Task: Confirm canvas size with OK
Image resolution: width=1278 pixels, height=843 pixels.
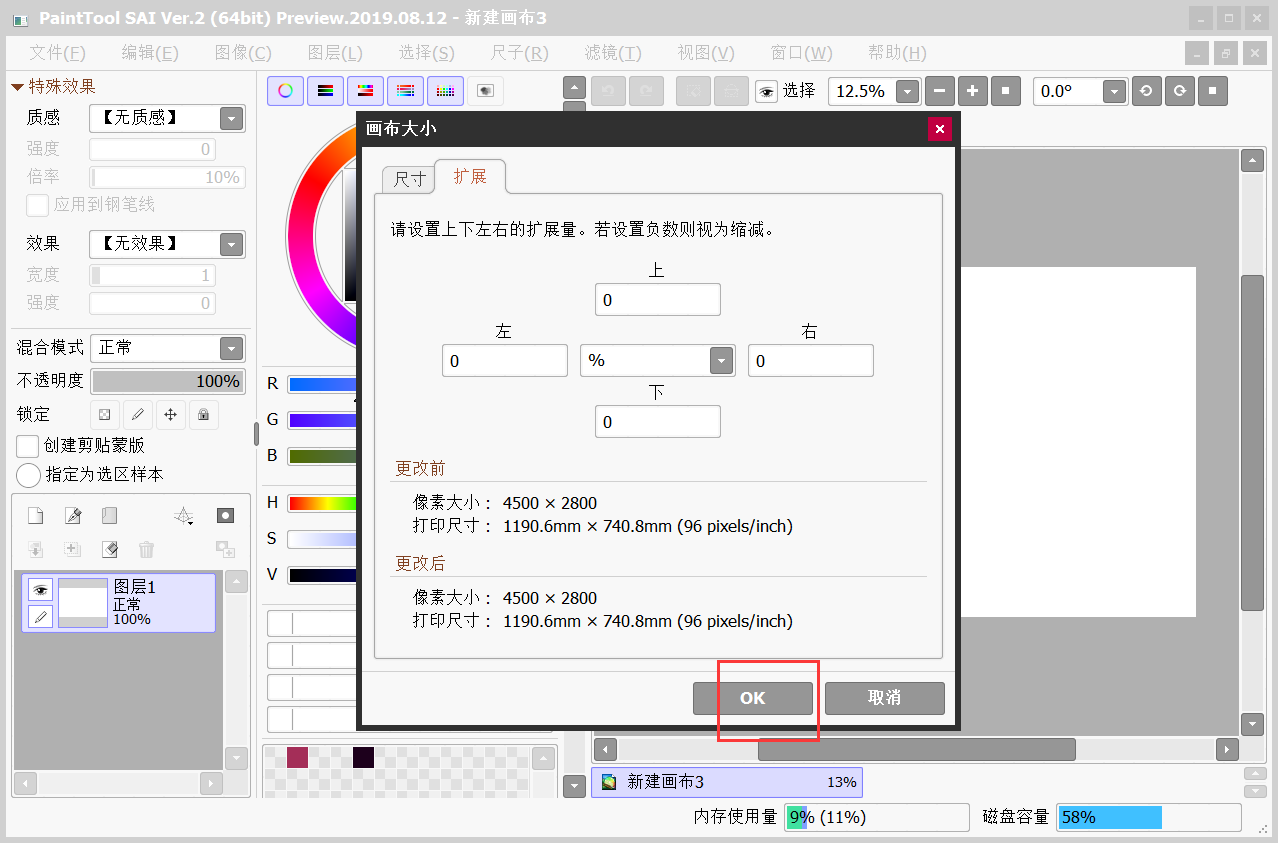Action: coord(753,698)
